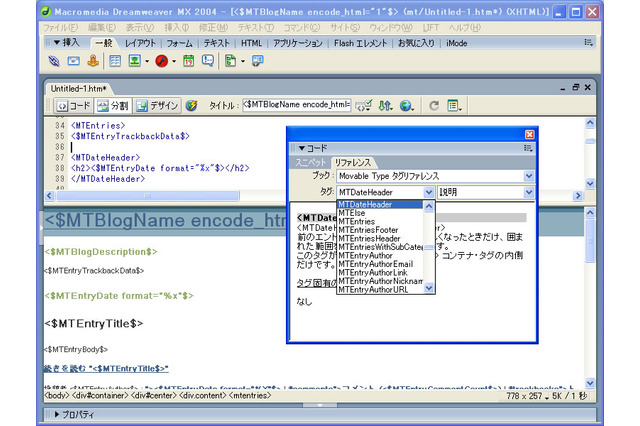Open the サイト(S) menu
Image resolution: width=640 pixels, height=426 pixels.
click(345, 28)
